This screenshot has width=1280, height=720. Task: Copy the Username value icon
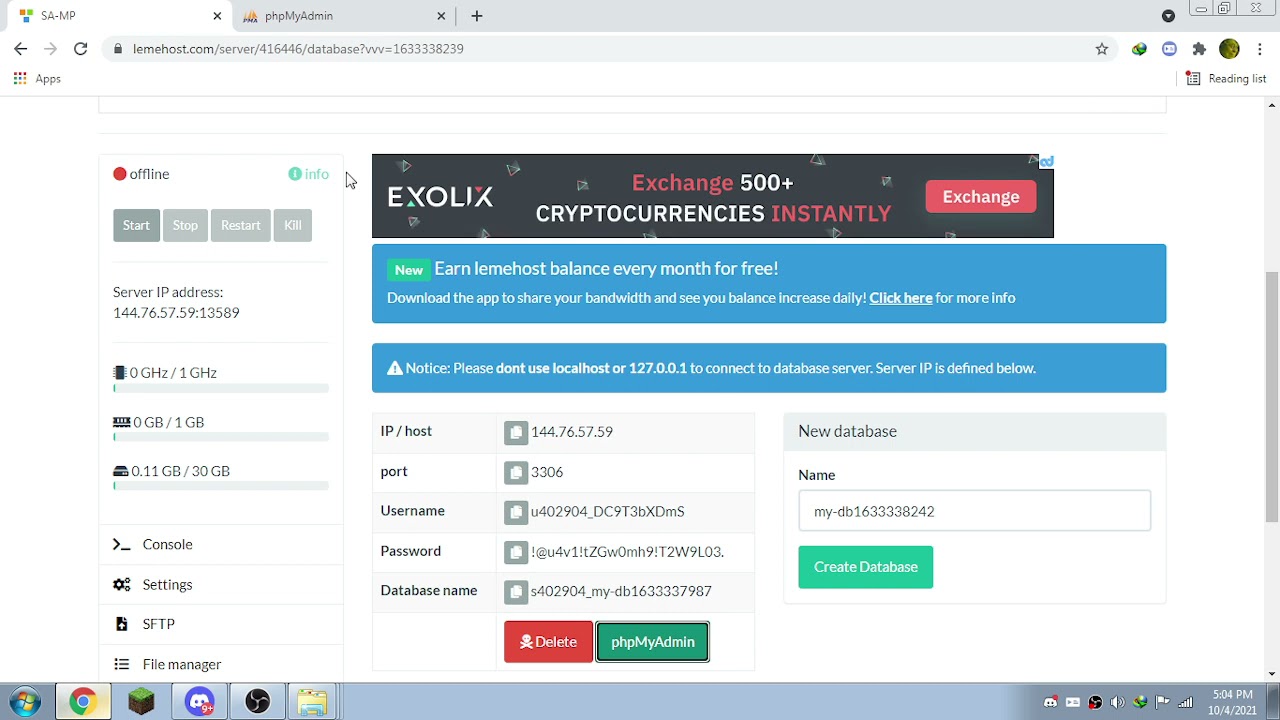coord(516,512)
